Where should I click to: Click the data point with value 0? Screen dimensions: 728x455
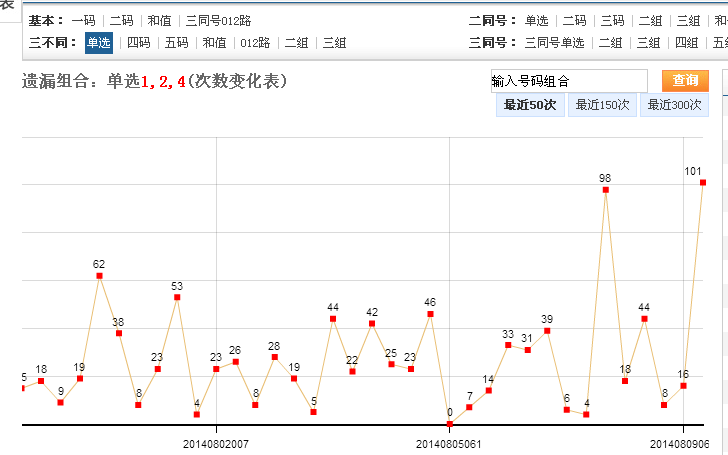450,424
